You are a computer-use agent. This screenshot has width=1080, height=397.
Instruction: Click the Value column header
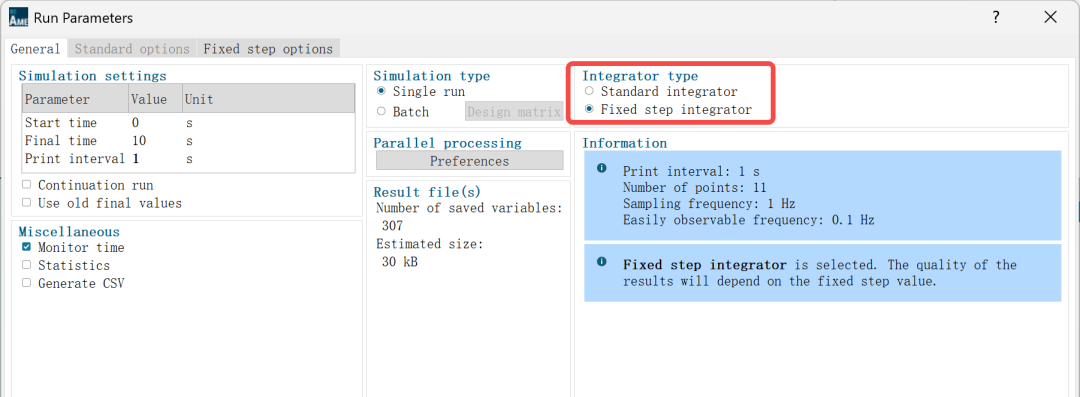coord(155,99)
